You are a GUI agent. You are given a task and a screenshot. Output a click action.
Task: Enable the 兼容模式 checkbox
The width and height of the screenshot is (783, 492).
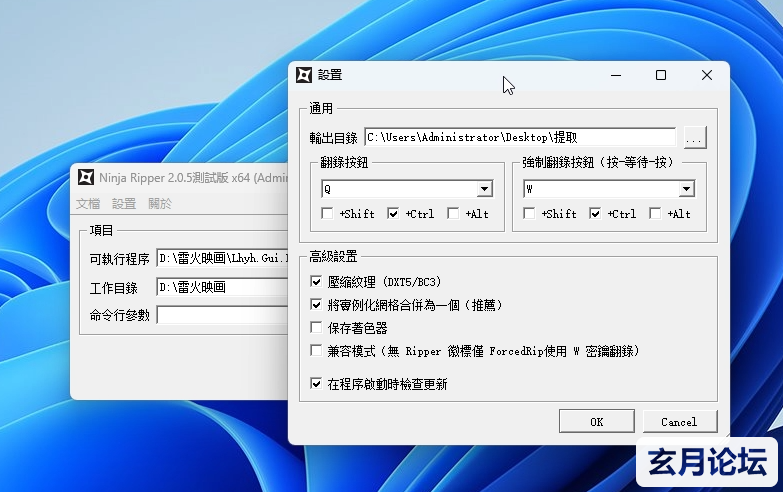[317, 351]
